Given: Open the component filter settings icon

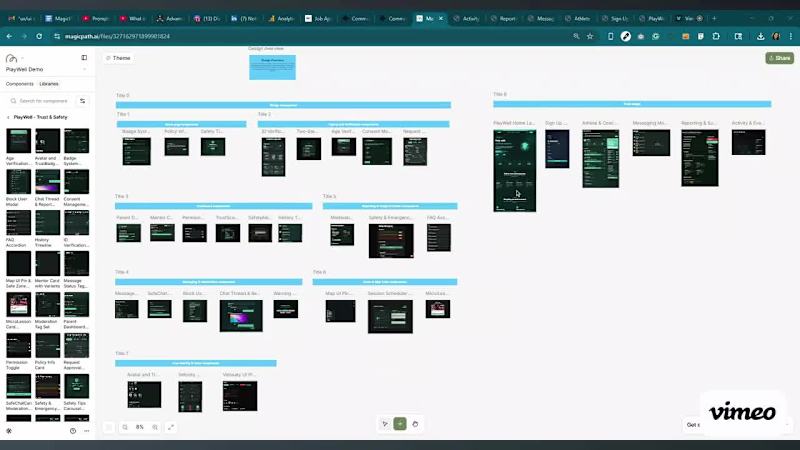Looking at the screenshot, I should [x=82, y=101].
